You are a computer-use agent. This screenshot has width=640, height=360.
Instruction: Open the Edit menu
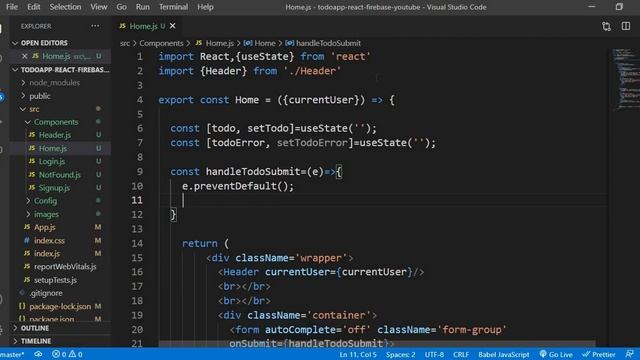(33, 7)
